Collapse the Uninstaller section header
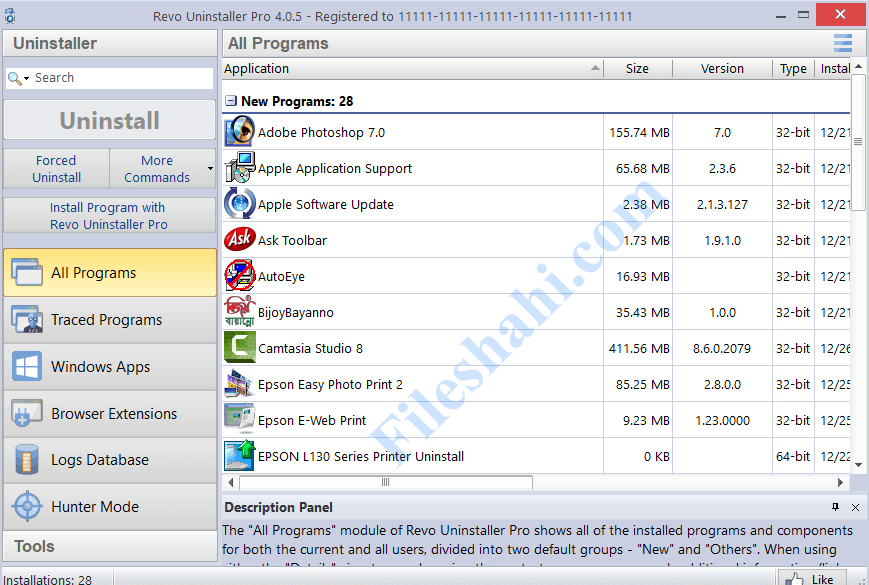This screenshot has height=585, width=869. click(x=110, y=43)
